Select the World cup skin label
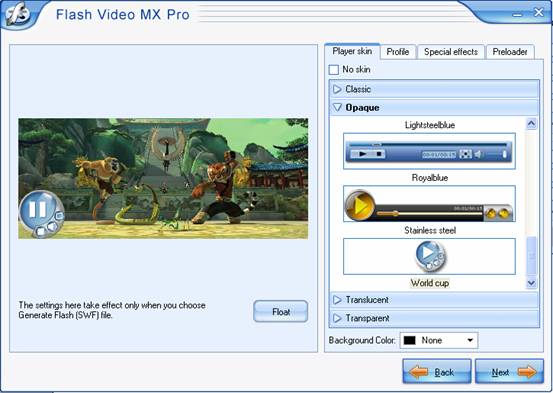Image resolution: width=553 pixels, height=393 pixels. (430, 283)
